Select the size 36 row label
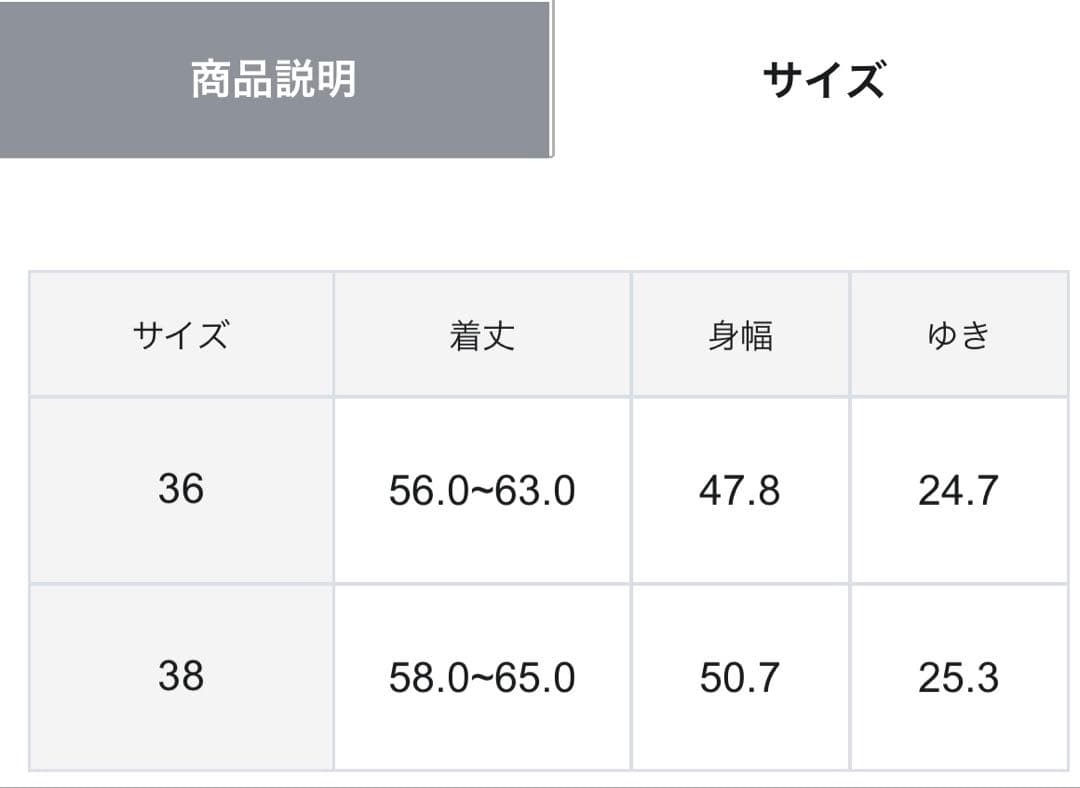Image resolution: width=1080 pixels, height=788 pixels. tap(181, 490)
